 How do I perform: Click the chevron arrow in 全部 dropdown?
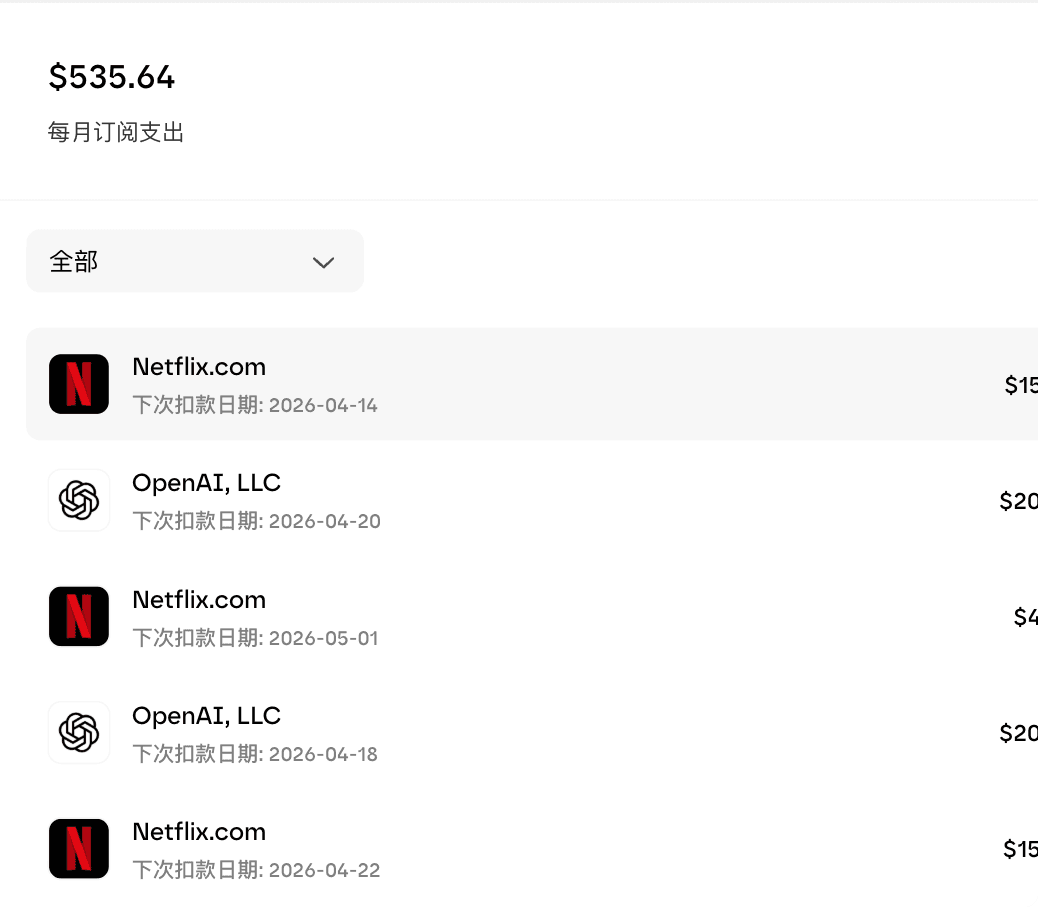pyautogui.click(x=323, y=263)
